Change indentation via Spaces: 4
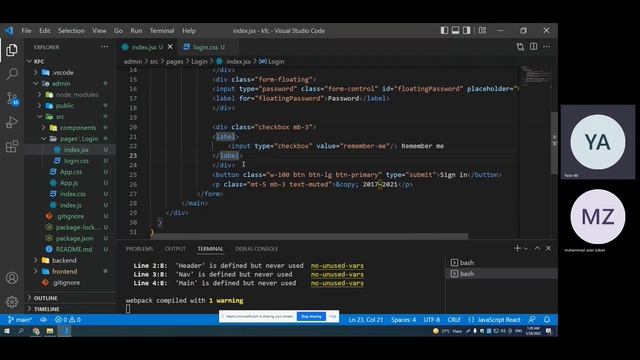 click(x=403, y=320)
